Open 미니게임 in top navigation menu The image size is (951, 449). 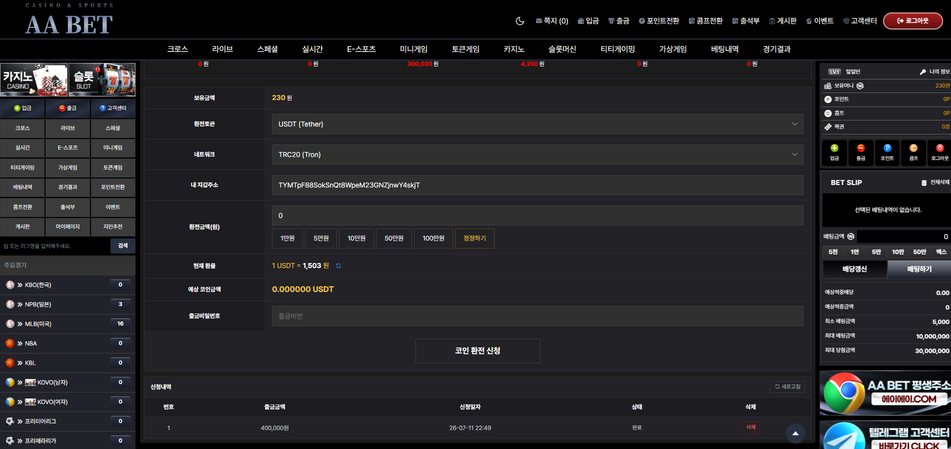pyautogui.click(x=414, y=50)
